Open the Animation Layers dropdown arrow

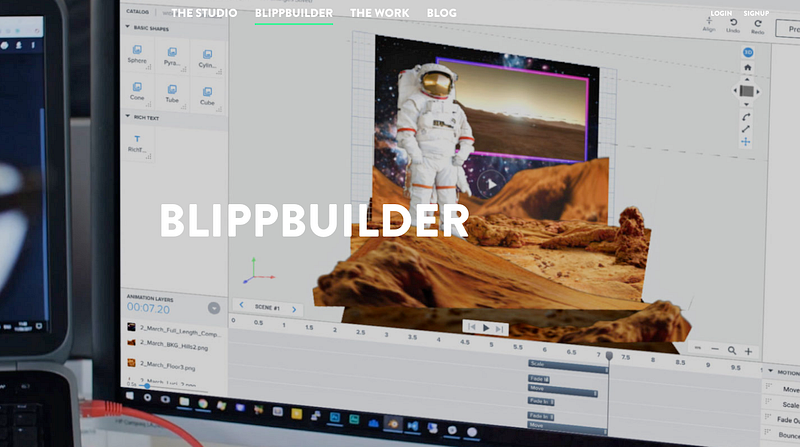(214, 308)
